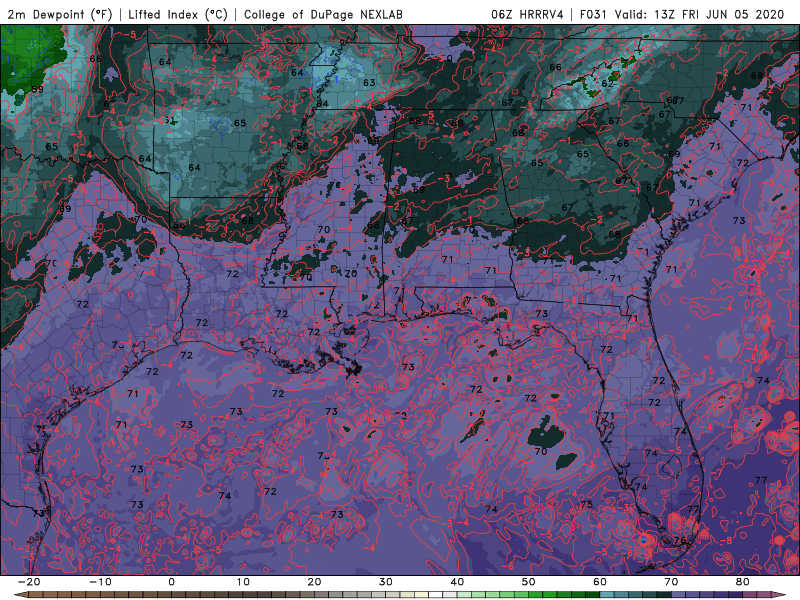This screenshot has width=800, height=600.
Task: Click the right arrow end of the colorbar
Action: 781,595
